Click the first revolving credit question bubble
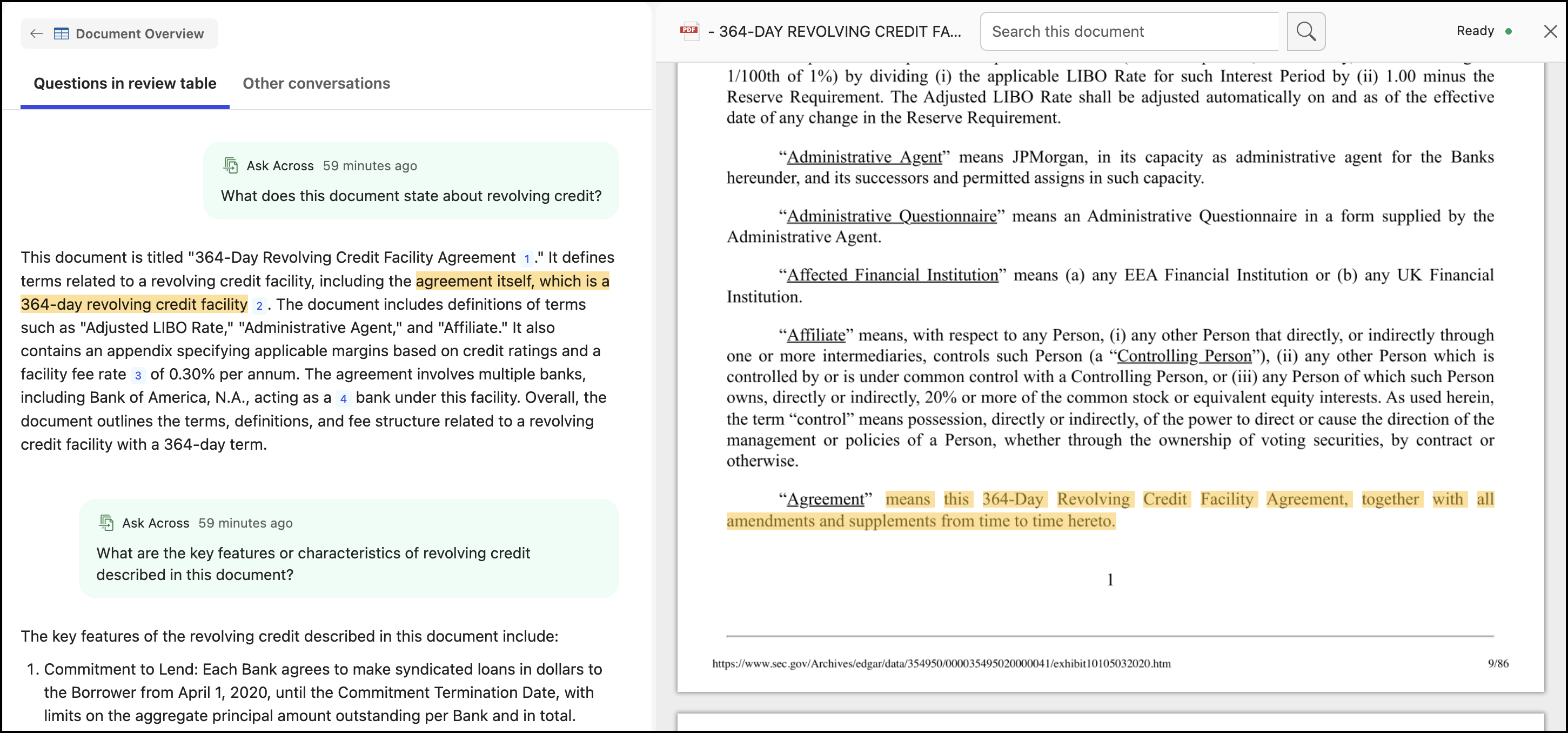 411,196
